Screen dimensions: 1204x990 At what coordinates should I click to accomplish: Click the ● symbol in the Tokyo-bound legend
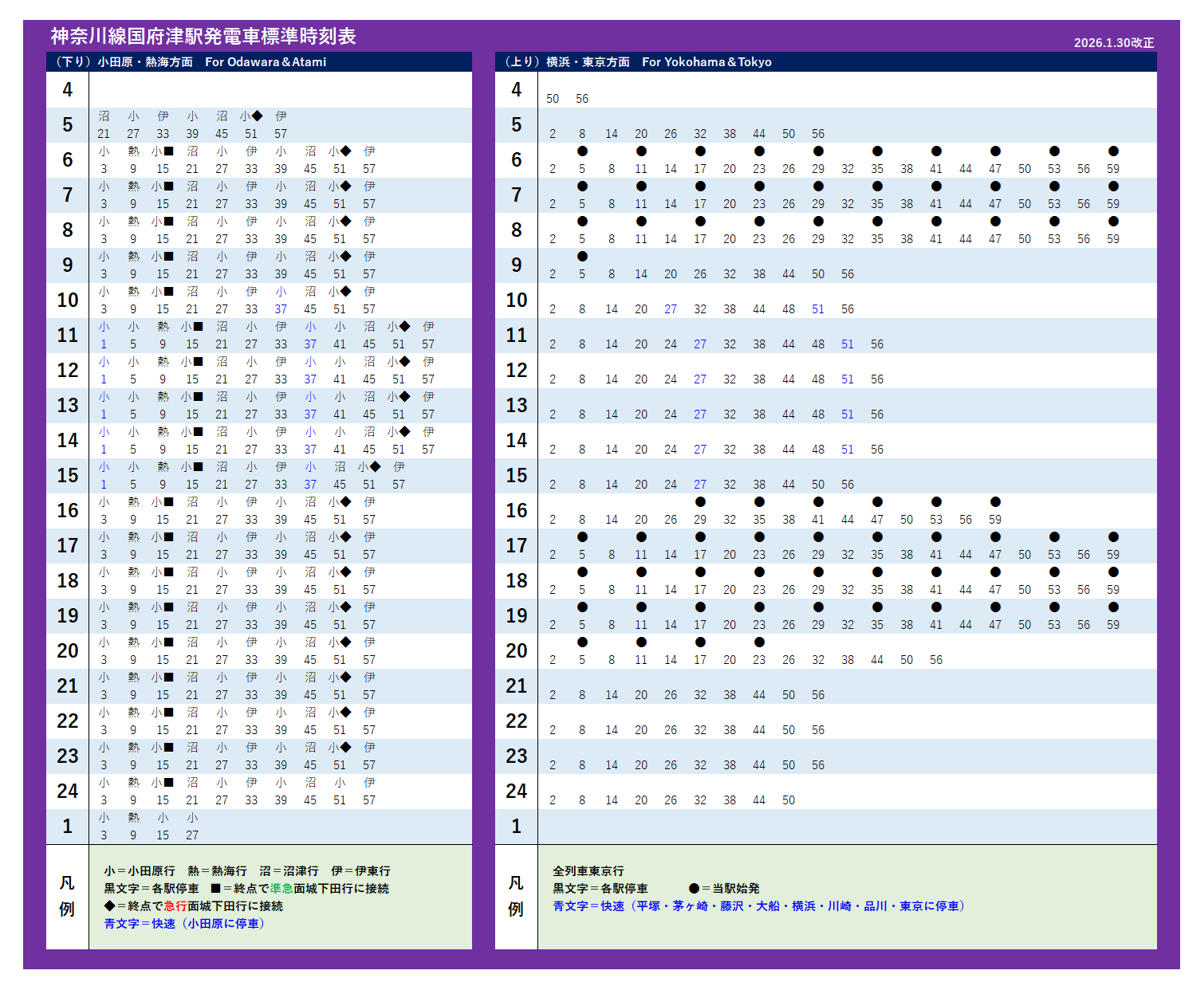tap(694, 888)
